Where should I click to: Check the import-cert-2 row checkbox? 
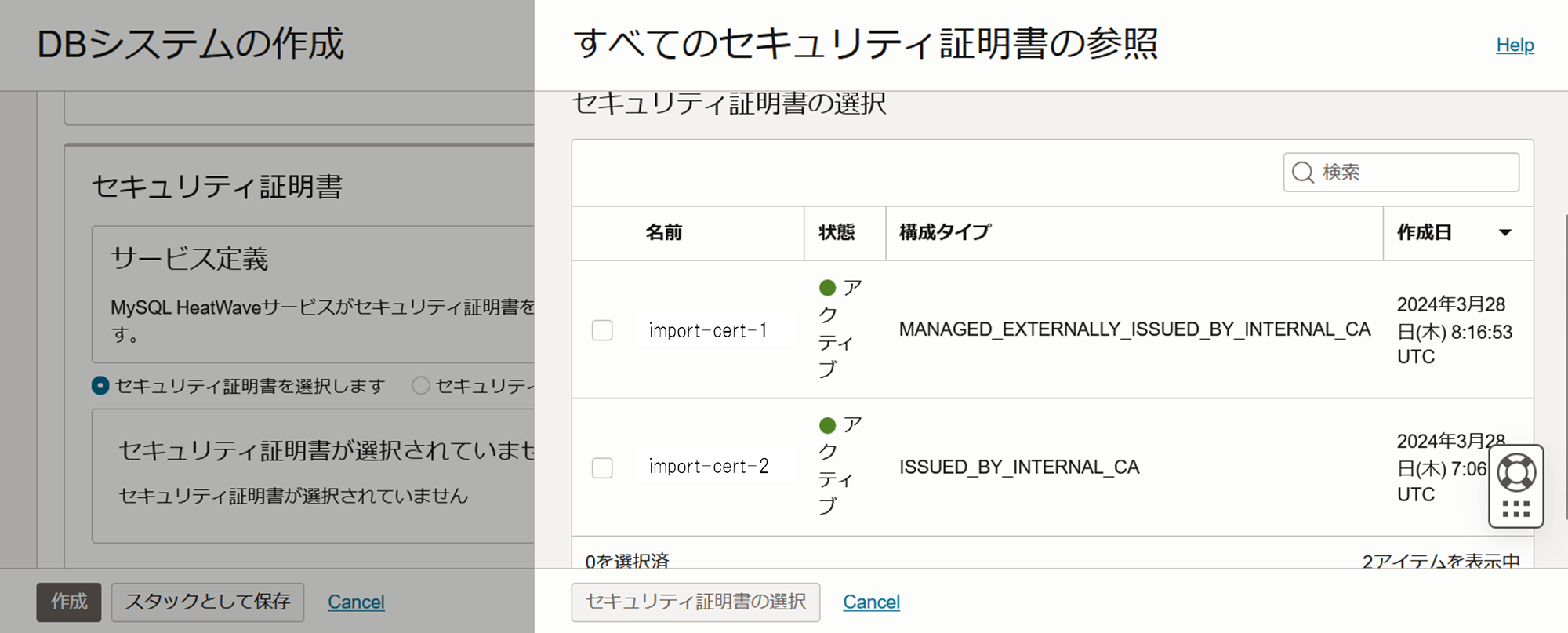602,468
